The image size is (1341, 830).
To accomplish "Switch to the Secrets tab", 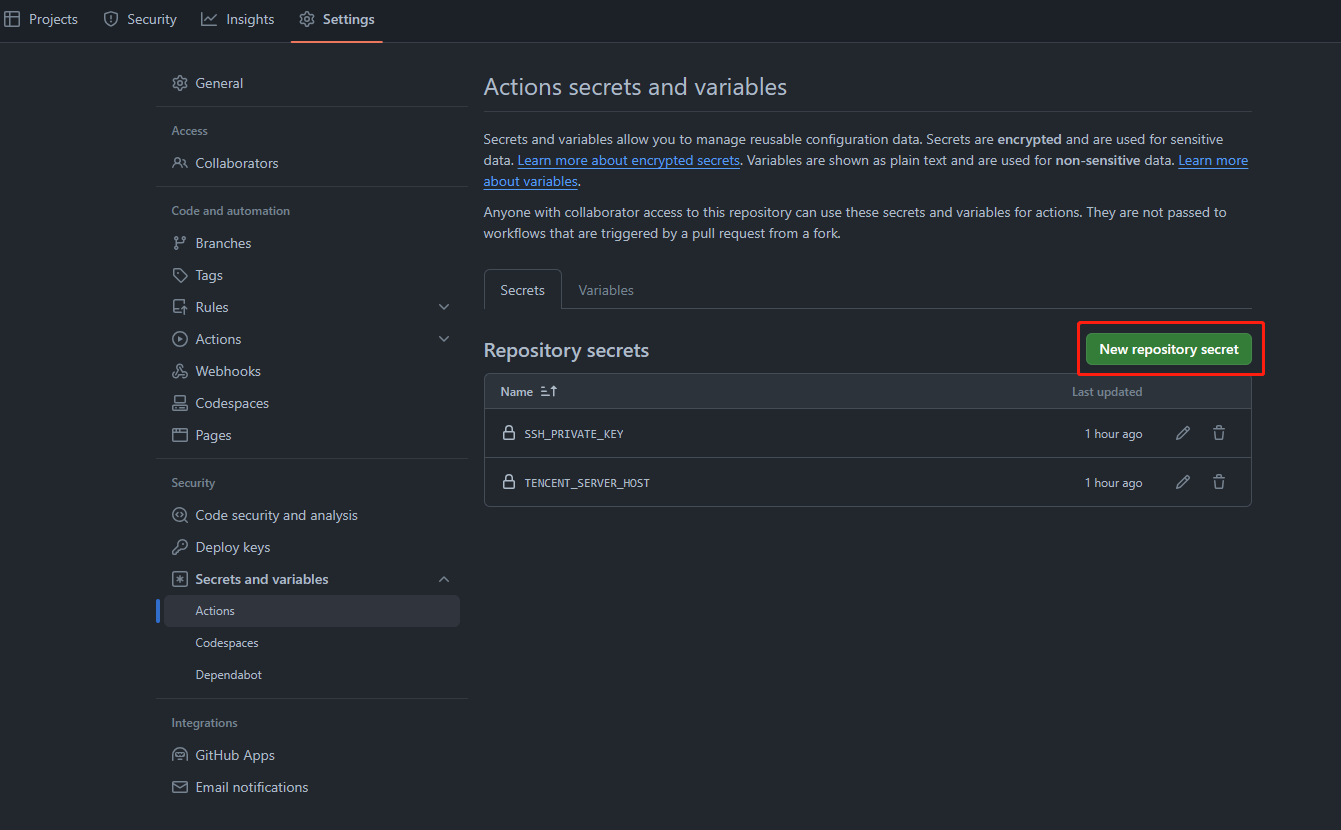I will 523,290.
